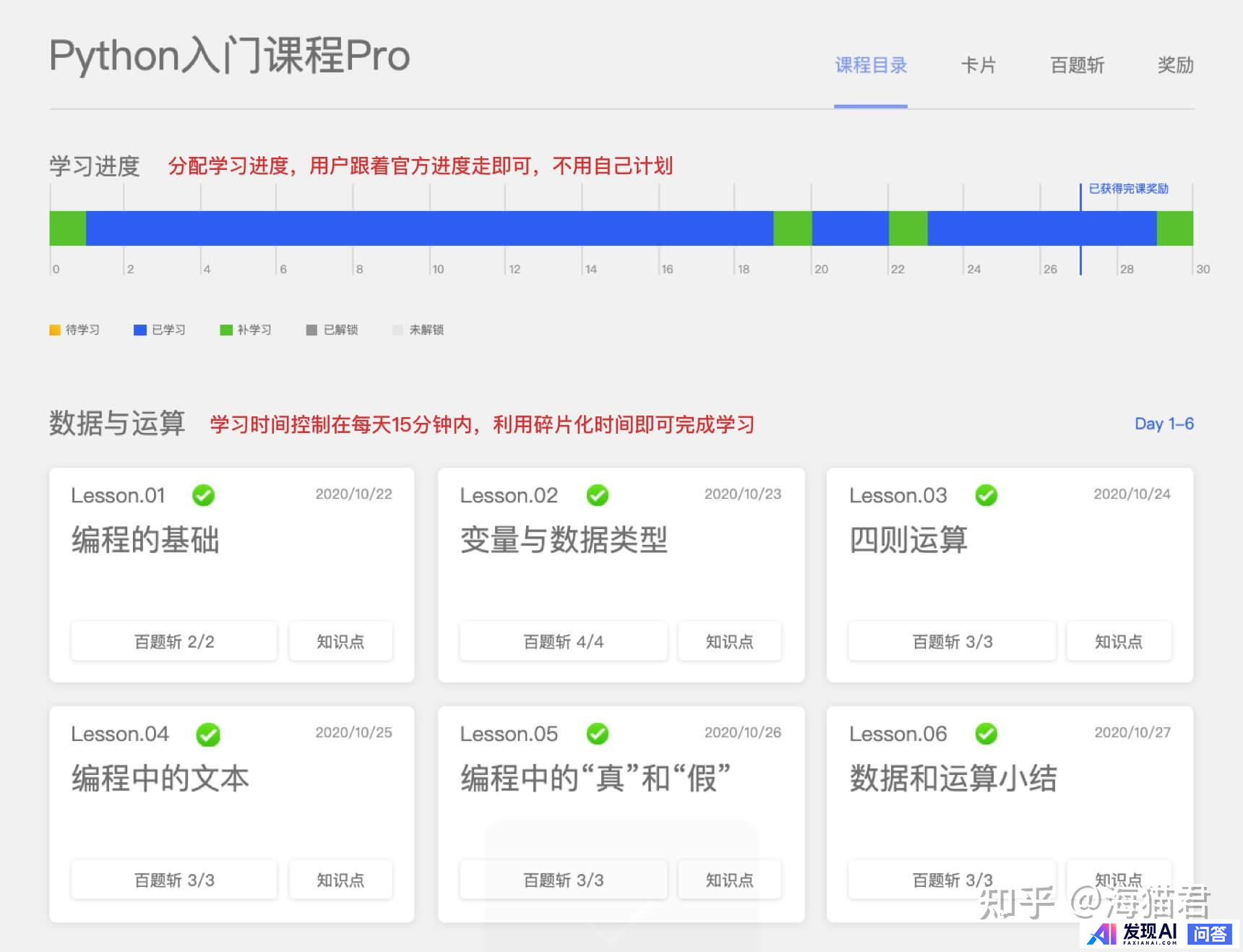The image size is (1243, 952).
Task: Click 百题斩 3/3 under 编程中的文本
Action: pos(174,880)
